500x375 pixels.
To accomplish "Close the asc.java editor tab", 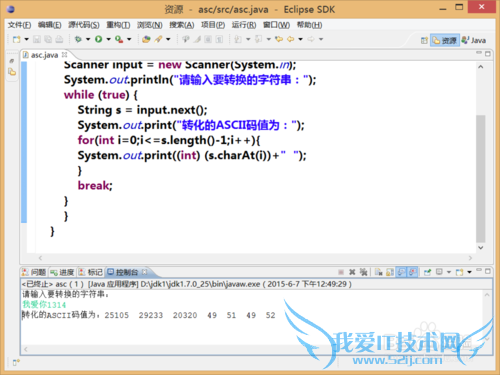I will point(64,54).
